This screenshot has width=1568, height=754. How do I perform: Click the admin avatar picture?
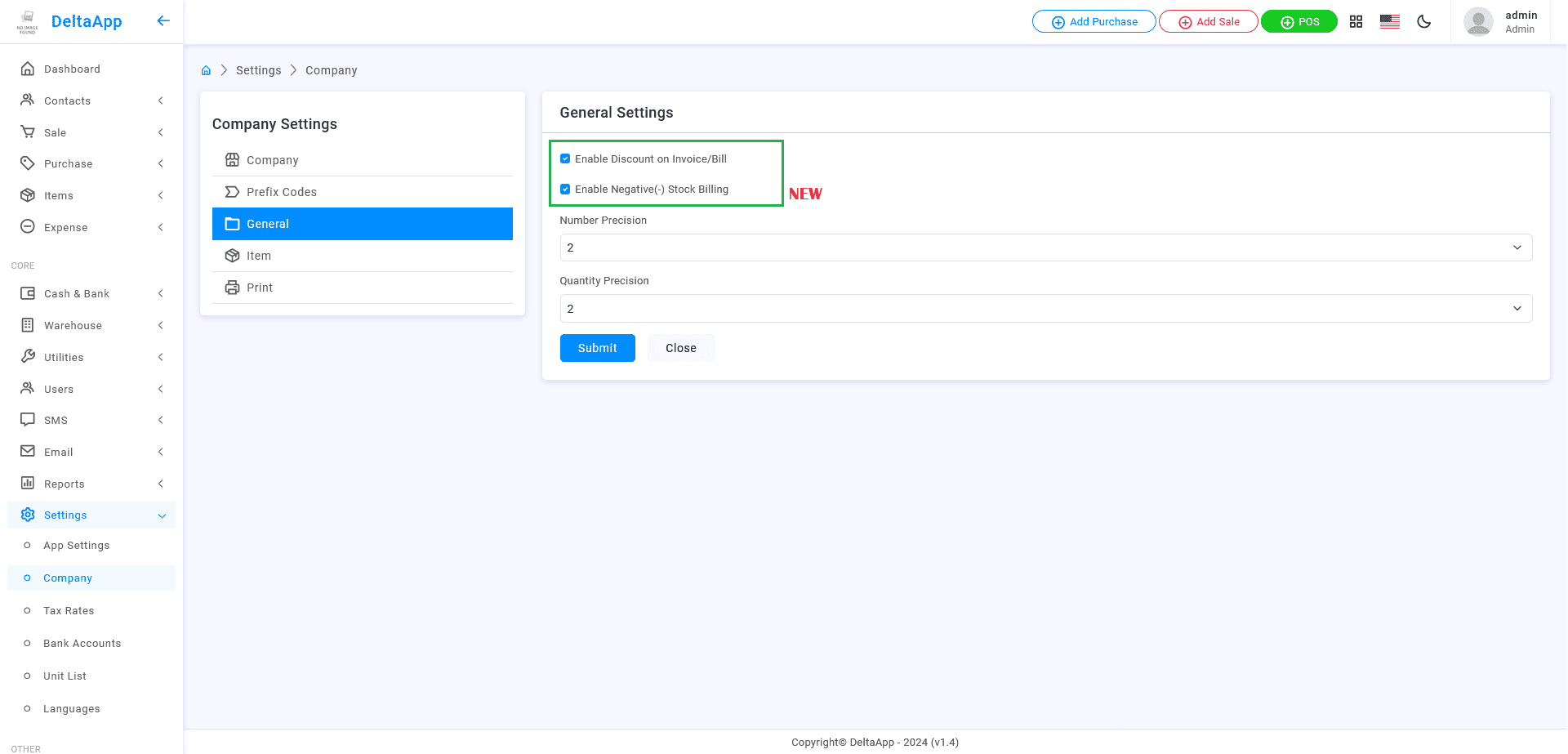click(x=1478, y=22)
